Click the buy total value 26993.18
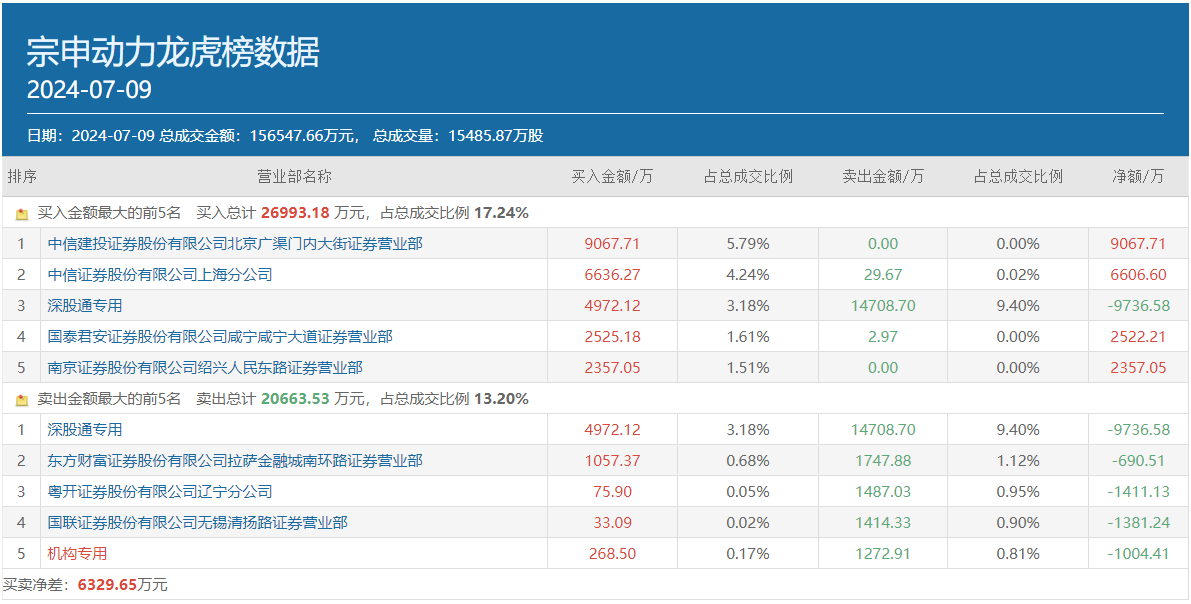The width and height of the screenshot is (1191, 604). [x=295, y=213]
